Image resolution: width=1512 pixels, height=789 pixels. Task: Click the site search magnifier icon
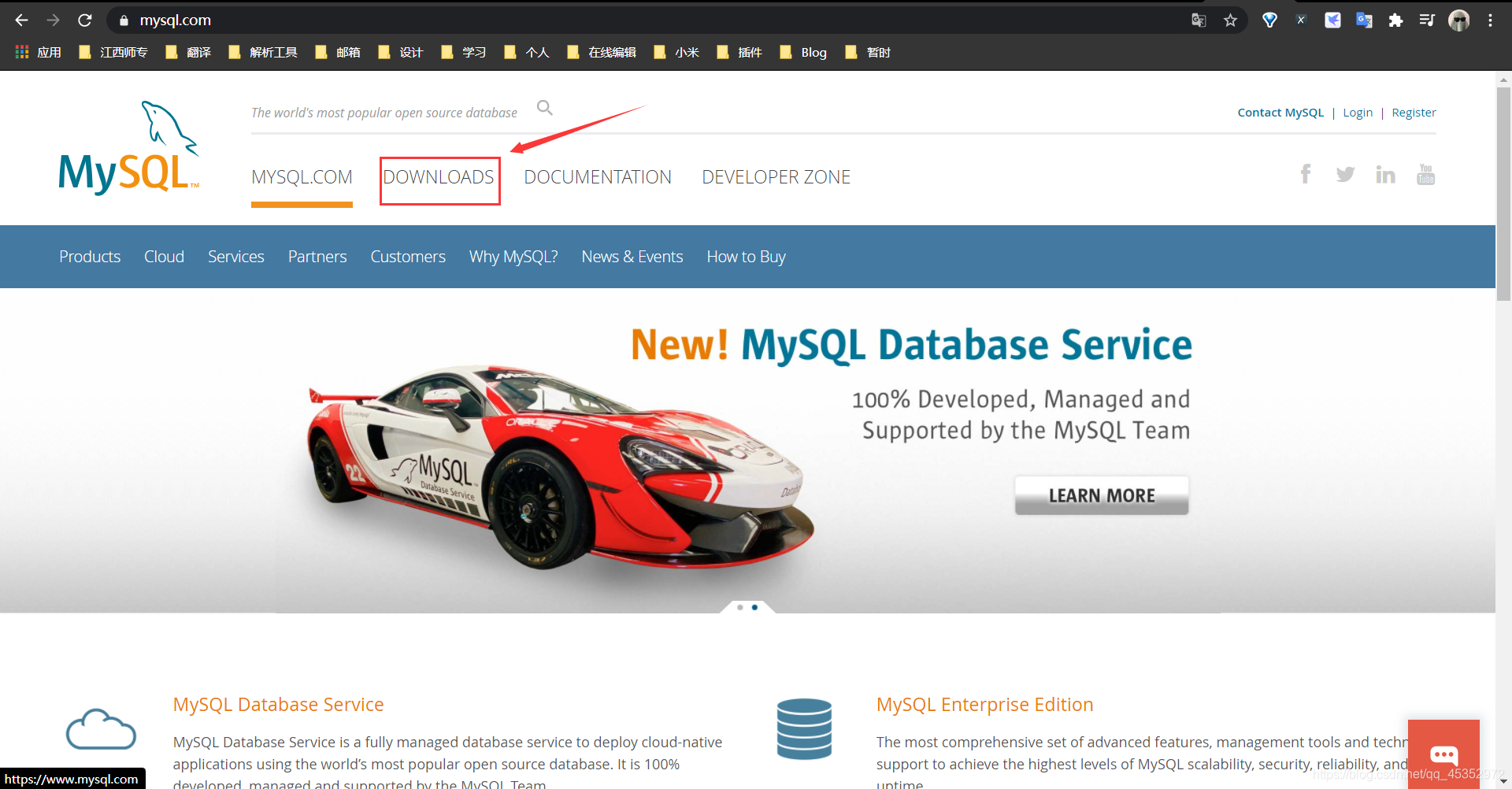(x=545, y=108)
